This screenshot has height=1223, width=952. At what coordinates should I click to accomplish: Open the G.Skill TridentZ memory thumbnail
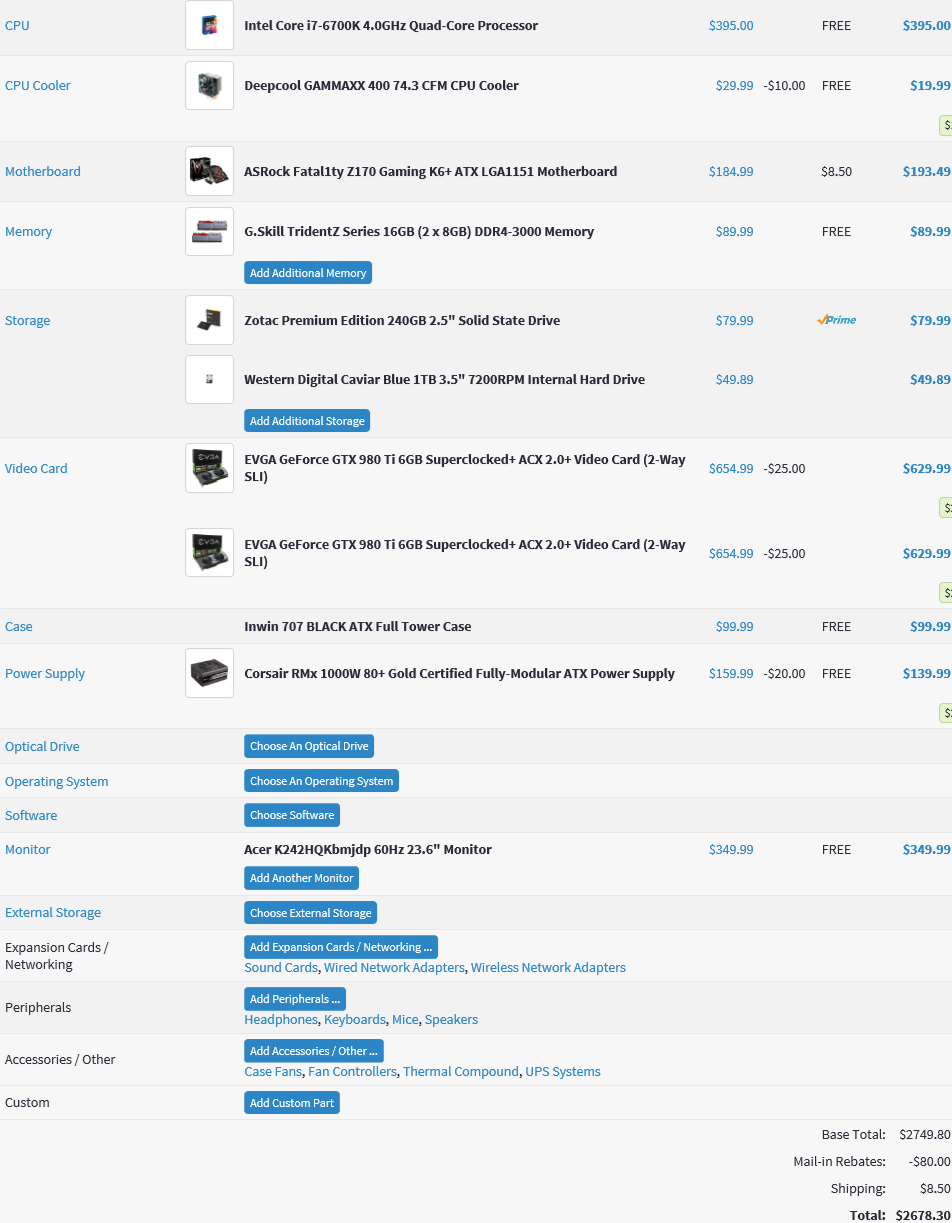(209, 231)
